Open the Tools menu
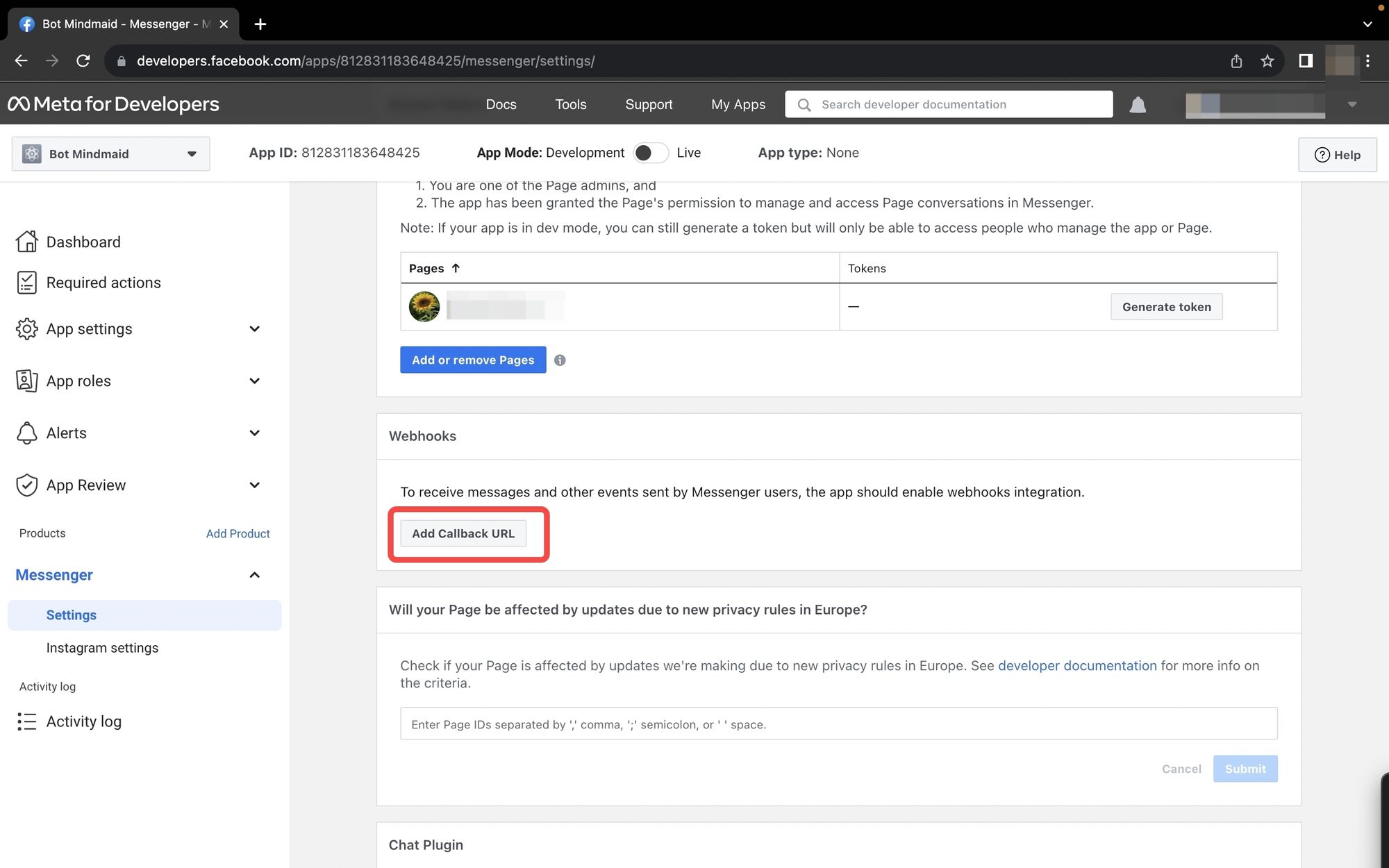1389x868 pixels. click(571, 105)
